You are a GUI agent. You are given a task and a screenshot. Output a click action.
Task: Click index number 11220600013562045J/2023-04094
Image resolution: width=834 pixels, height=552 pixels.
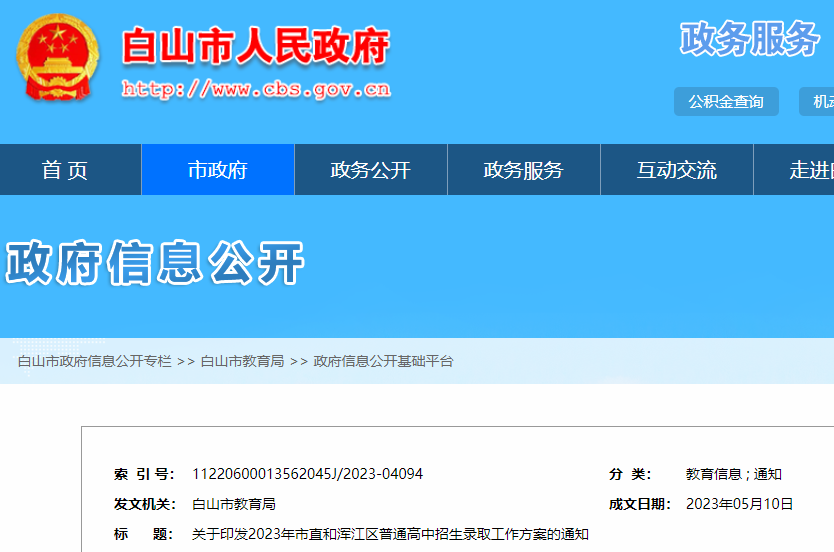point(307,474)
